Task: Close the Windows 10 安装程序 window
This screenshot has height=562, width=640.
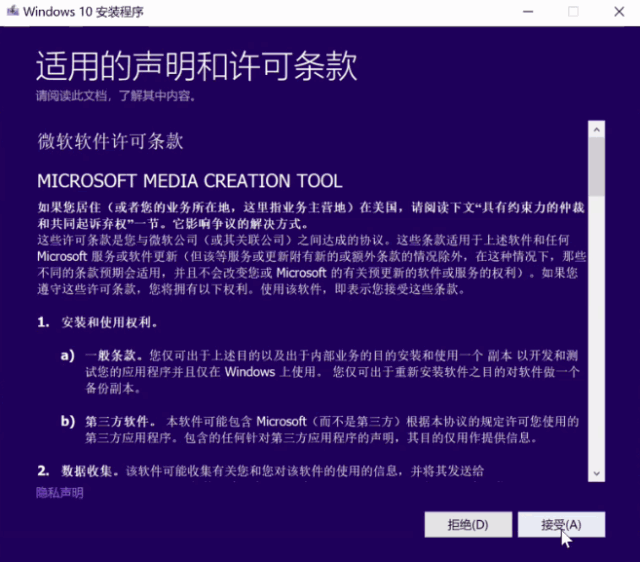Action: [x=619, y=11]
